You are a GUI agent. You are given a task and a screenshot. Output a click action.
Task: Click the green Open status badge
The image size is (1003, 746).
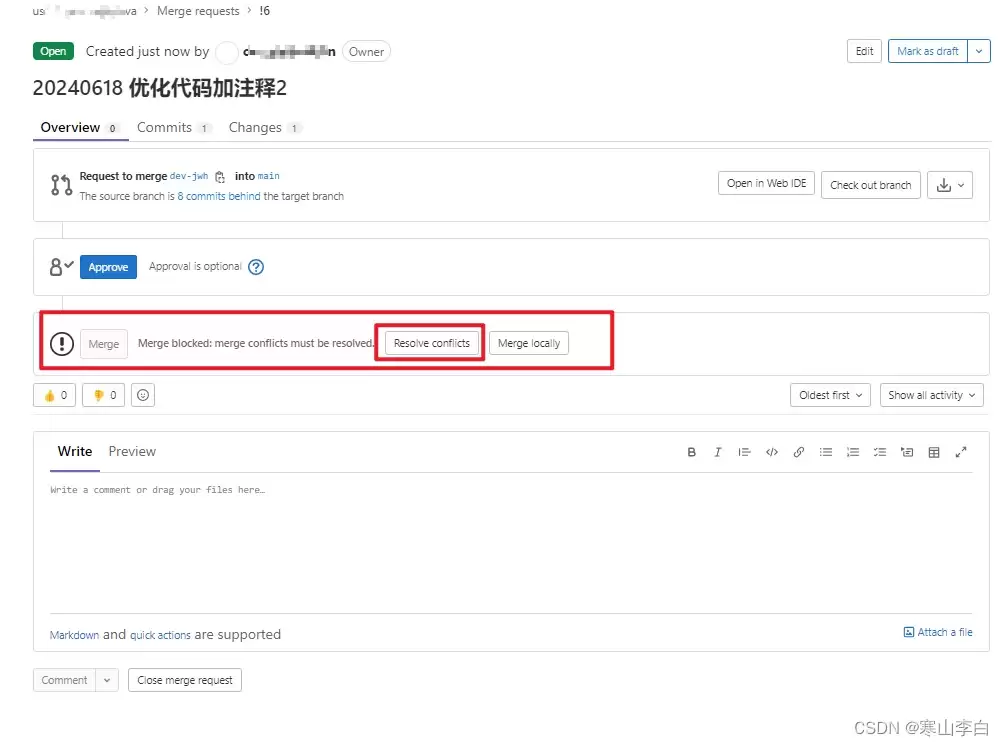point(53,51)
